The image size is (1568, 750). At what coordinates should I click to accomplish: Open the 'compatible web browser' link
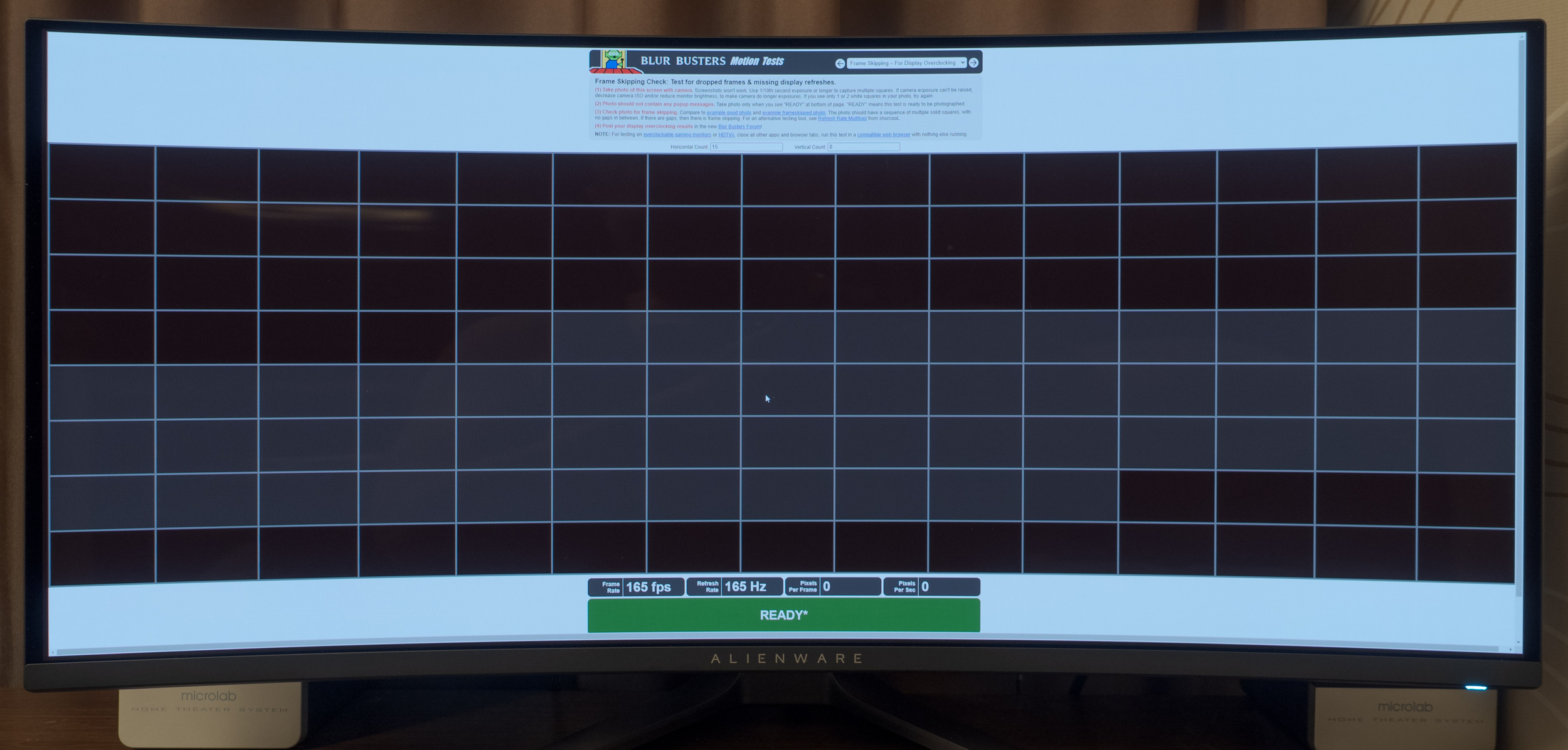tap(883, 135)
